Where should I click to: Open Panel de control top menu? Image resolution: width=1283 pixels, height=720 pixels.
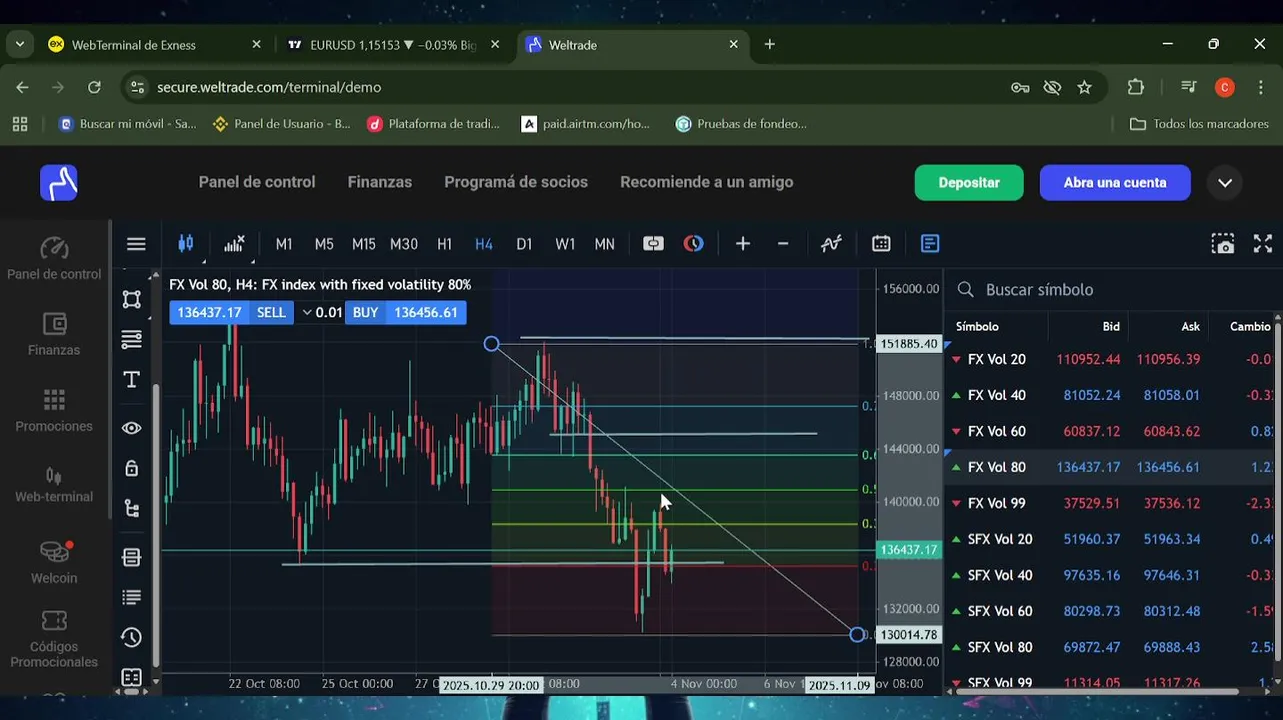click(x=257, y=182)
